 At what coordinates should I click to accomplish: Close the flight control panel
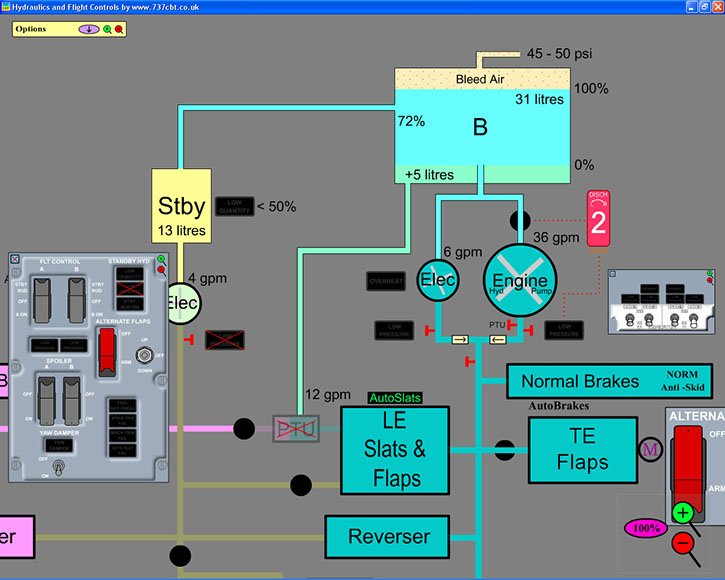[x=15, y=259]
